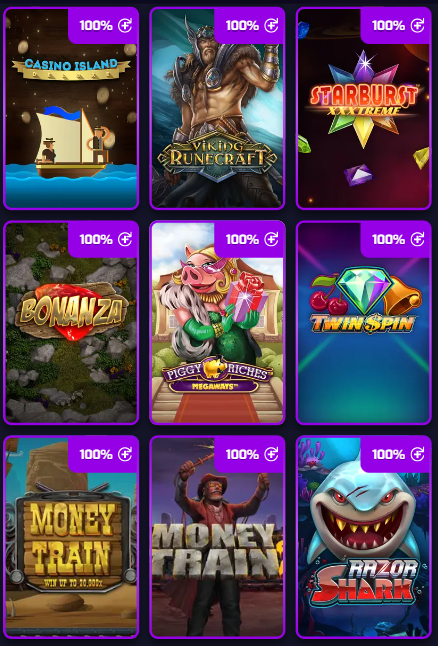Open Starburst XXXtreme game tile
Screen dimensions: 438x646
(363, 108)
